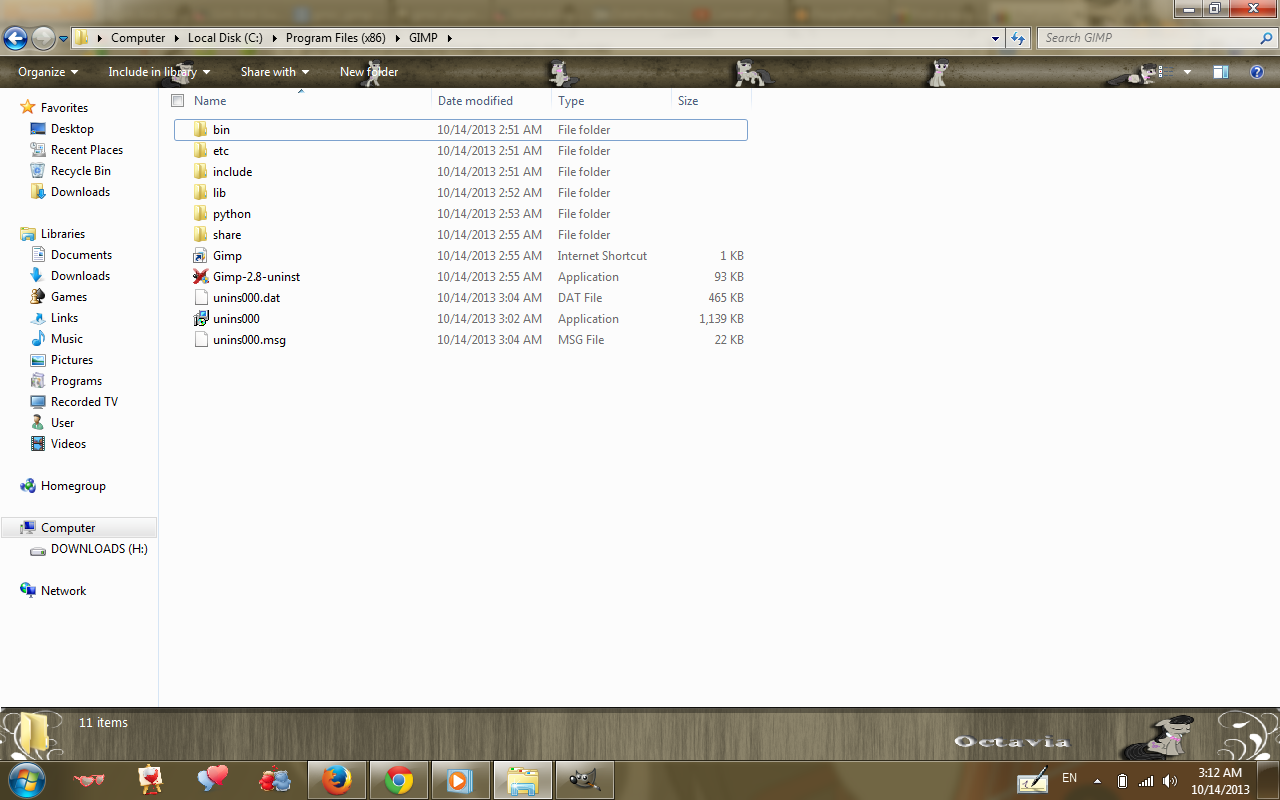The image size is (1280, 800).
Task: Tick the select-all checkbox in header
Action: tap(178, 101)
